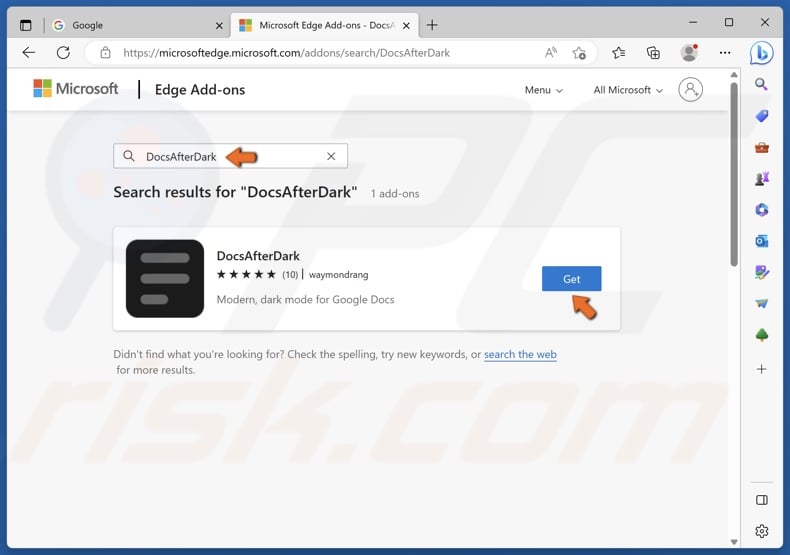Click the scrollbar up arrow
Image resolution: width=790 pixels, height=555 pixels.
(734, 75)
